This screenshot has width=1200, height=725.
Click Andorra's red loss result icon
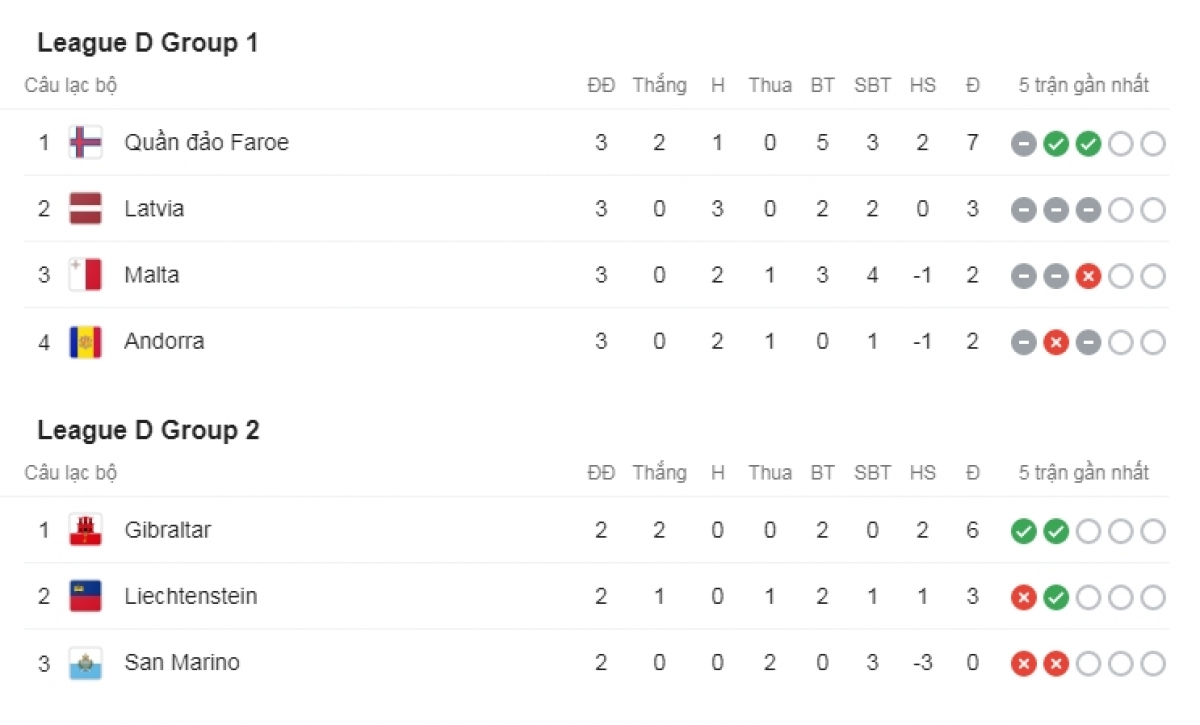[1056, 343]
